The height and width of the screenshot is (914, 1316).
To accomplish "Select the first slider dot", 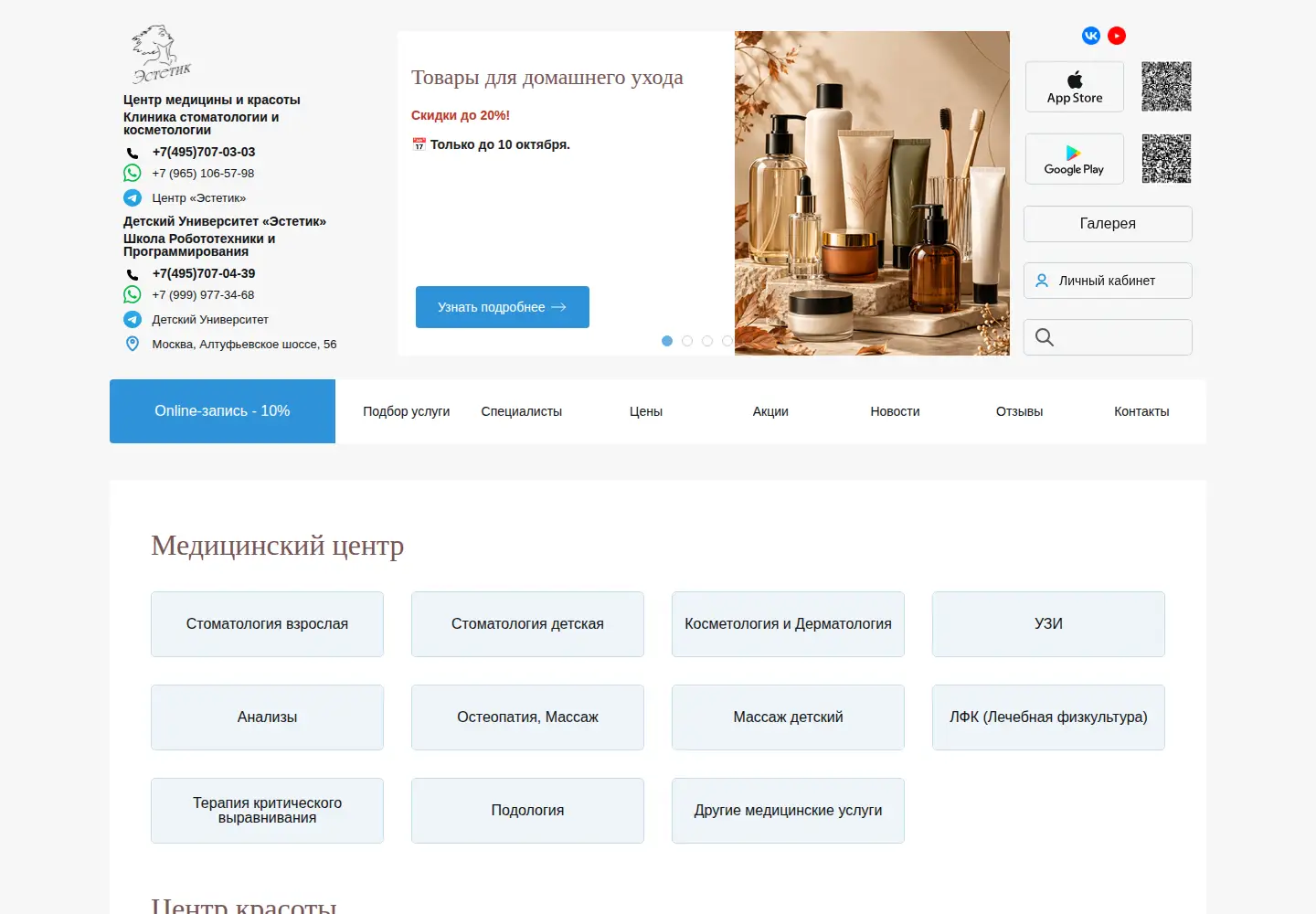I will (x=667, y=341).
